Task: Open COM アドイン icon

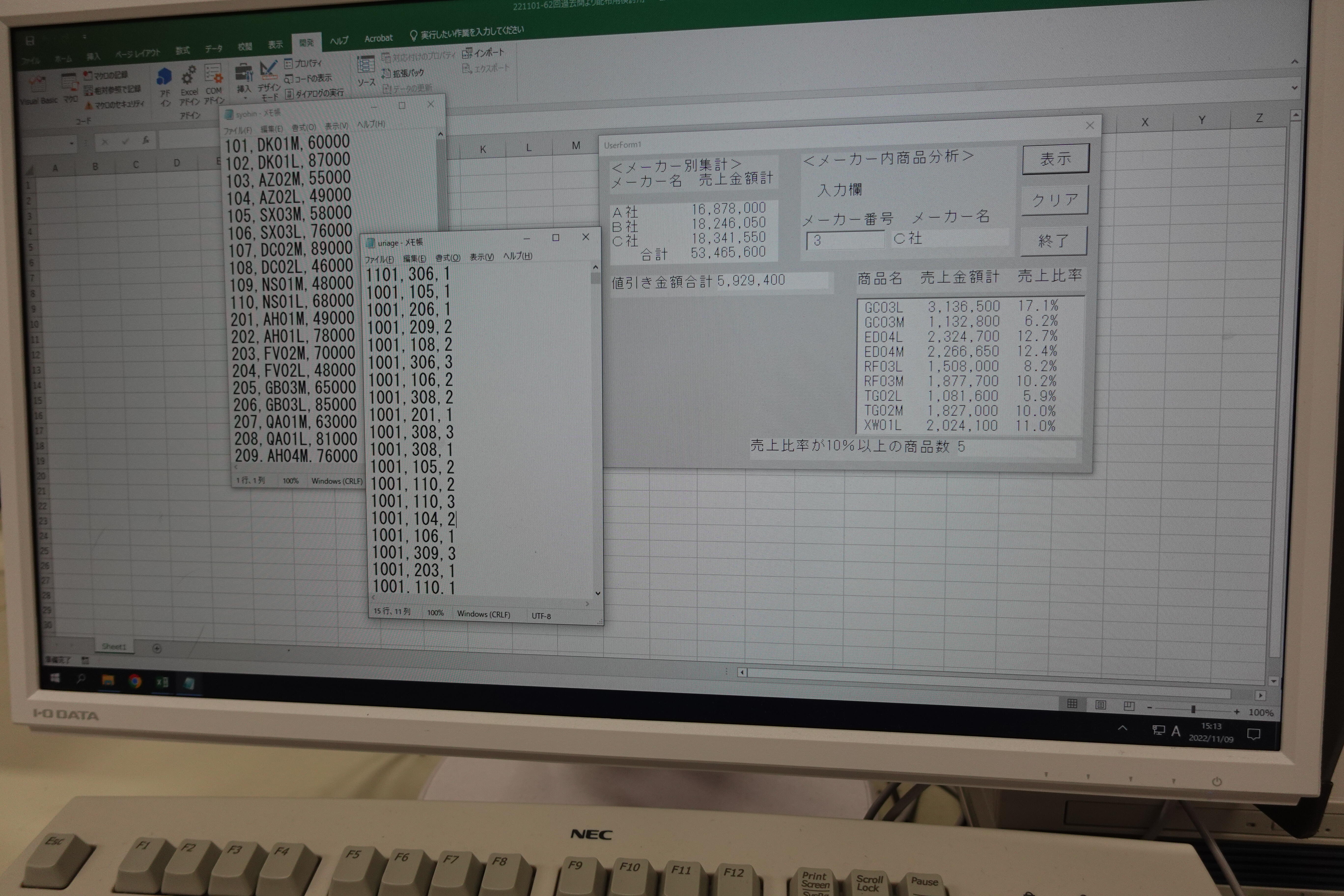Action: coord(214,84)
